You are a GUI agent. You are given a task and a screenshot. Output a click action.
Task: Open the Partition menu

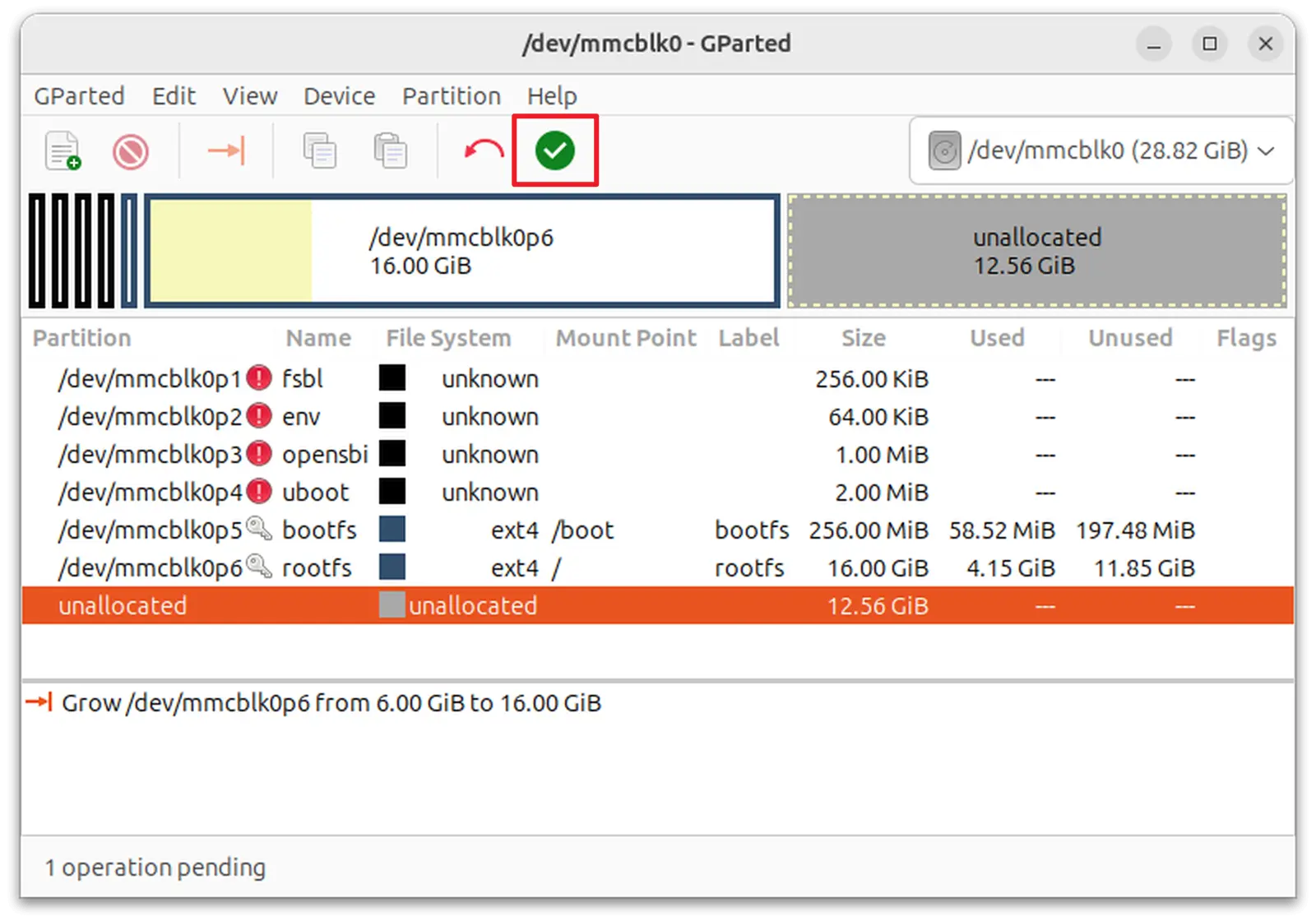(x=452, y=96)
